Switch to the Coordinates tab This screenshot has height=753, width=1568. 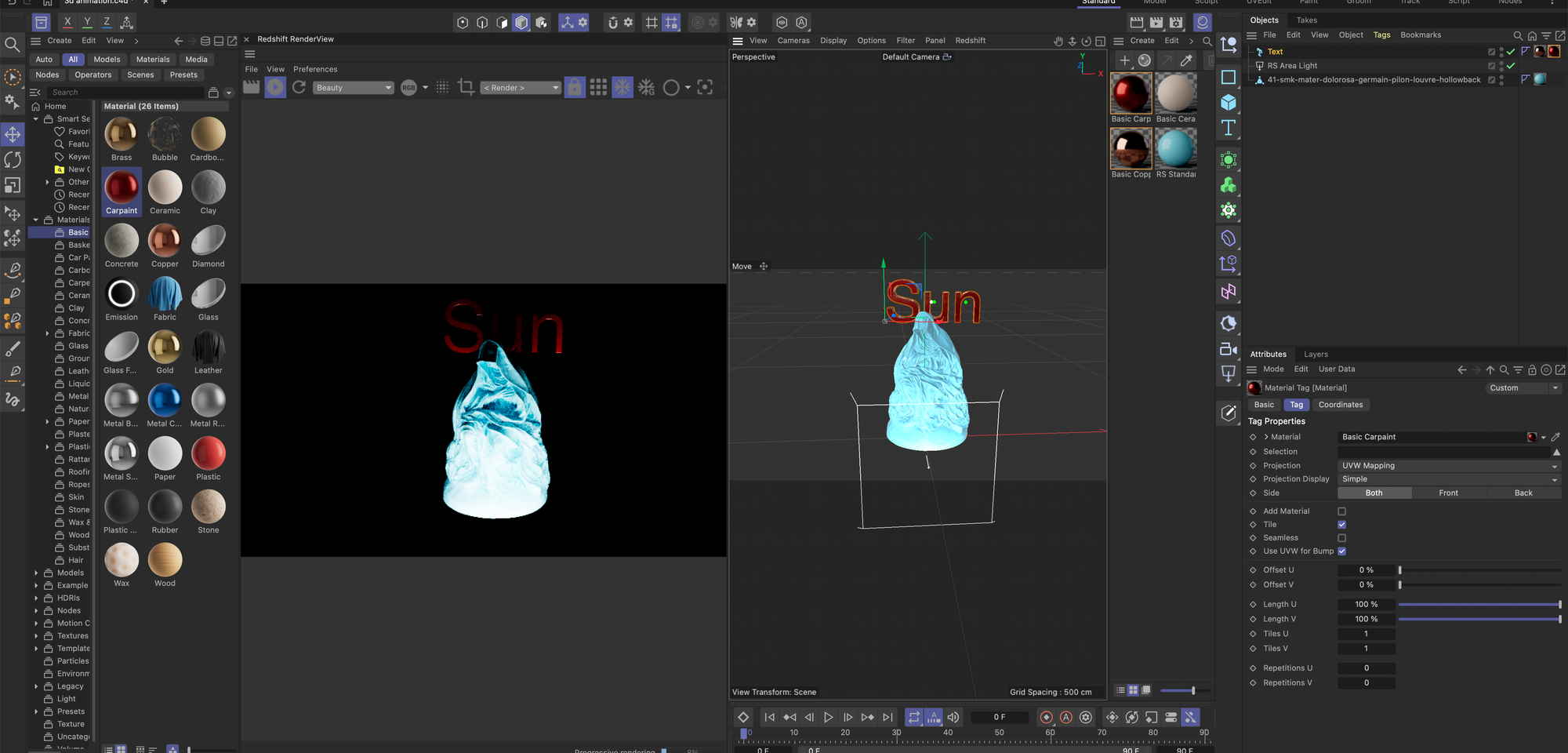[x=1340, y=405]
